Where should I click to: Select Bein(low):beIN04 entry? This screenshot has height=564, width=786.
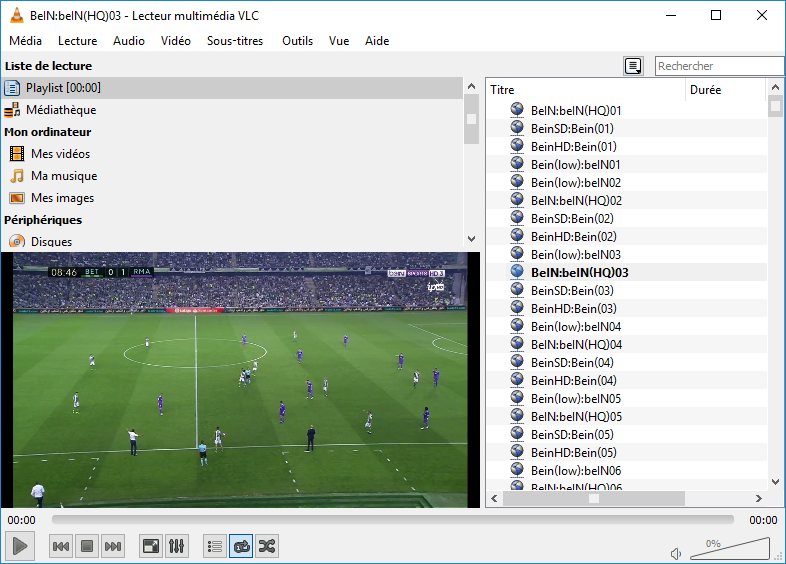tap(627, 327)
